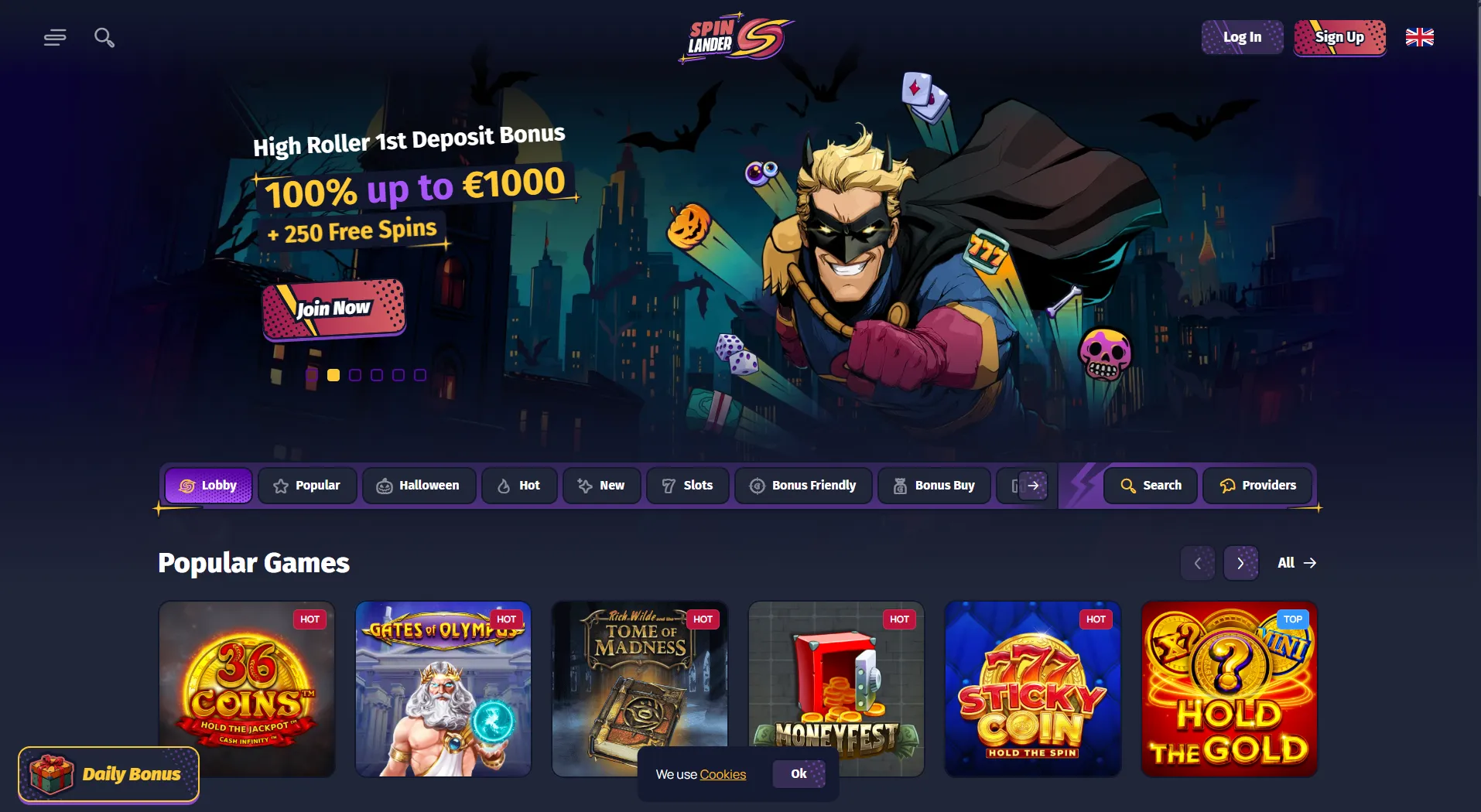Select the second banner slide dot
Viewport: 1481px width, 812px height.
coord(333,375)
